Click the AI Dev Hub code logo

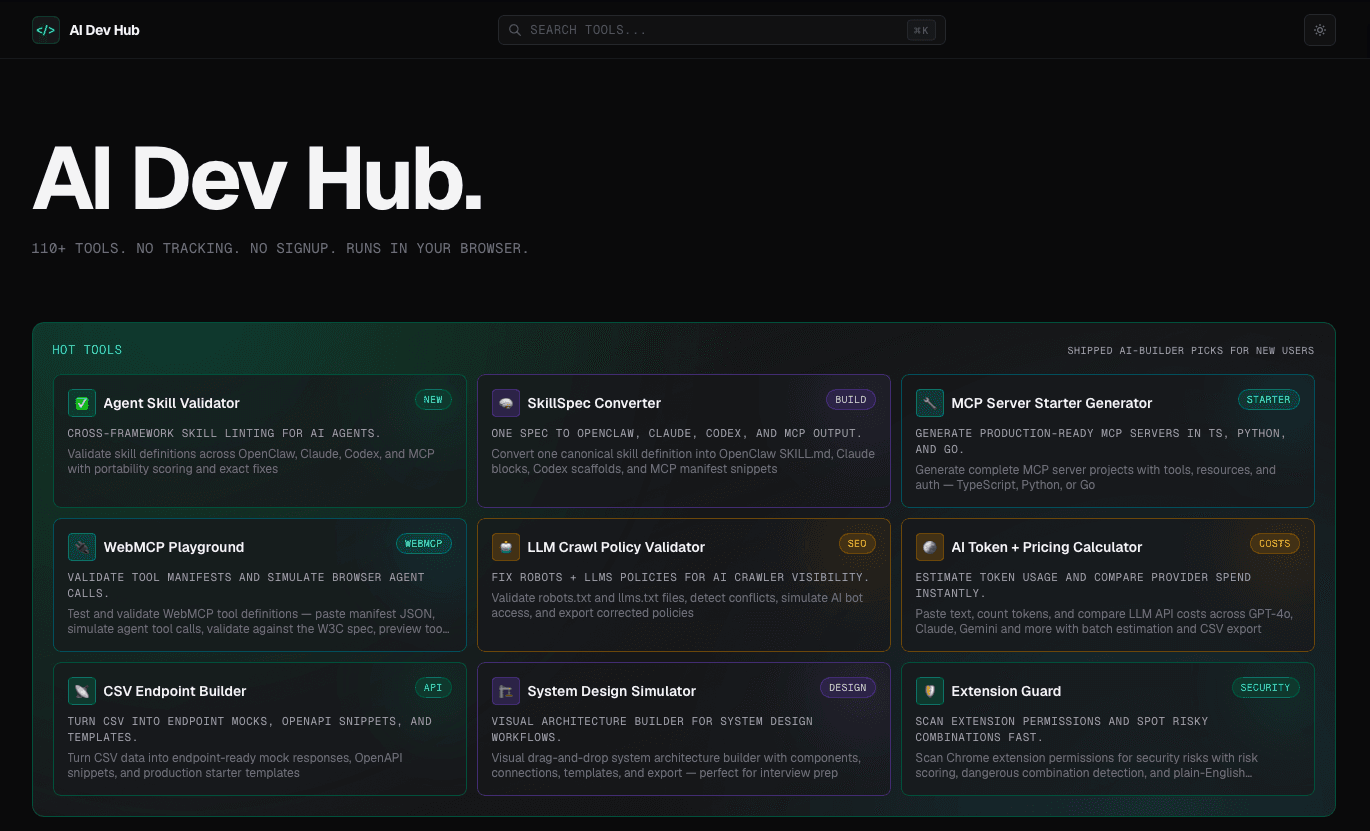[46, 30]
